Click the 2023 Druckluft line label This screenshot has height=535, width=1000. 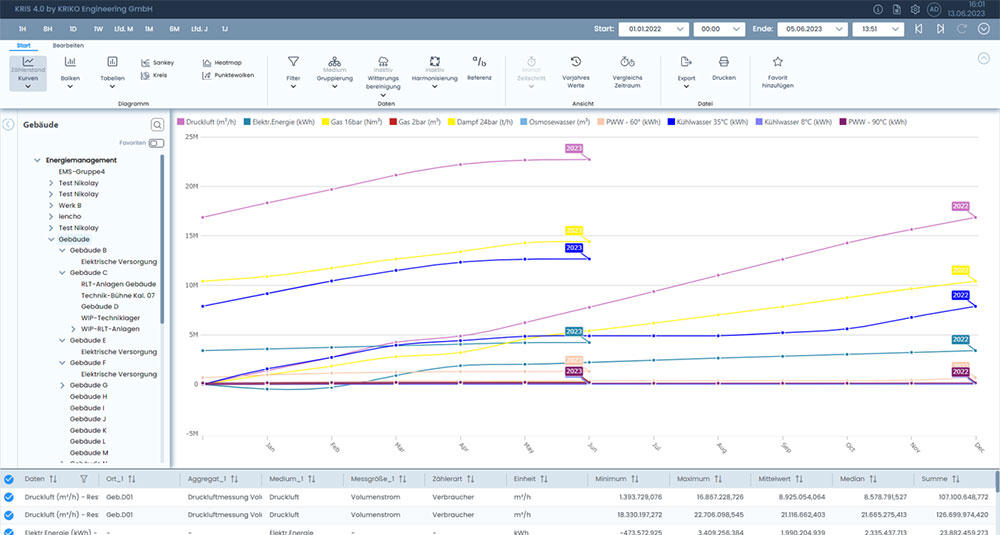click(574, 148)
